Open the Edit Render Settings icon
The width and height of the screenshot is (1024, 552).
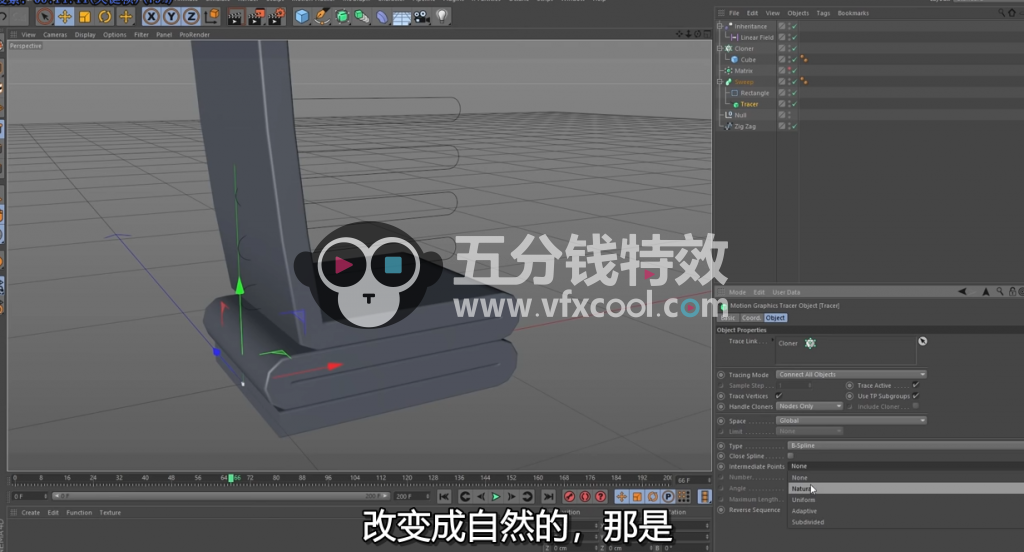point(277,17)
